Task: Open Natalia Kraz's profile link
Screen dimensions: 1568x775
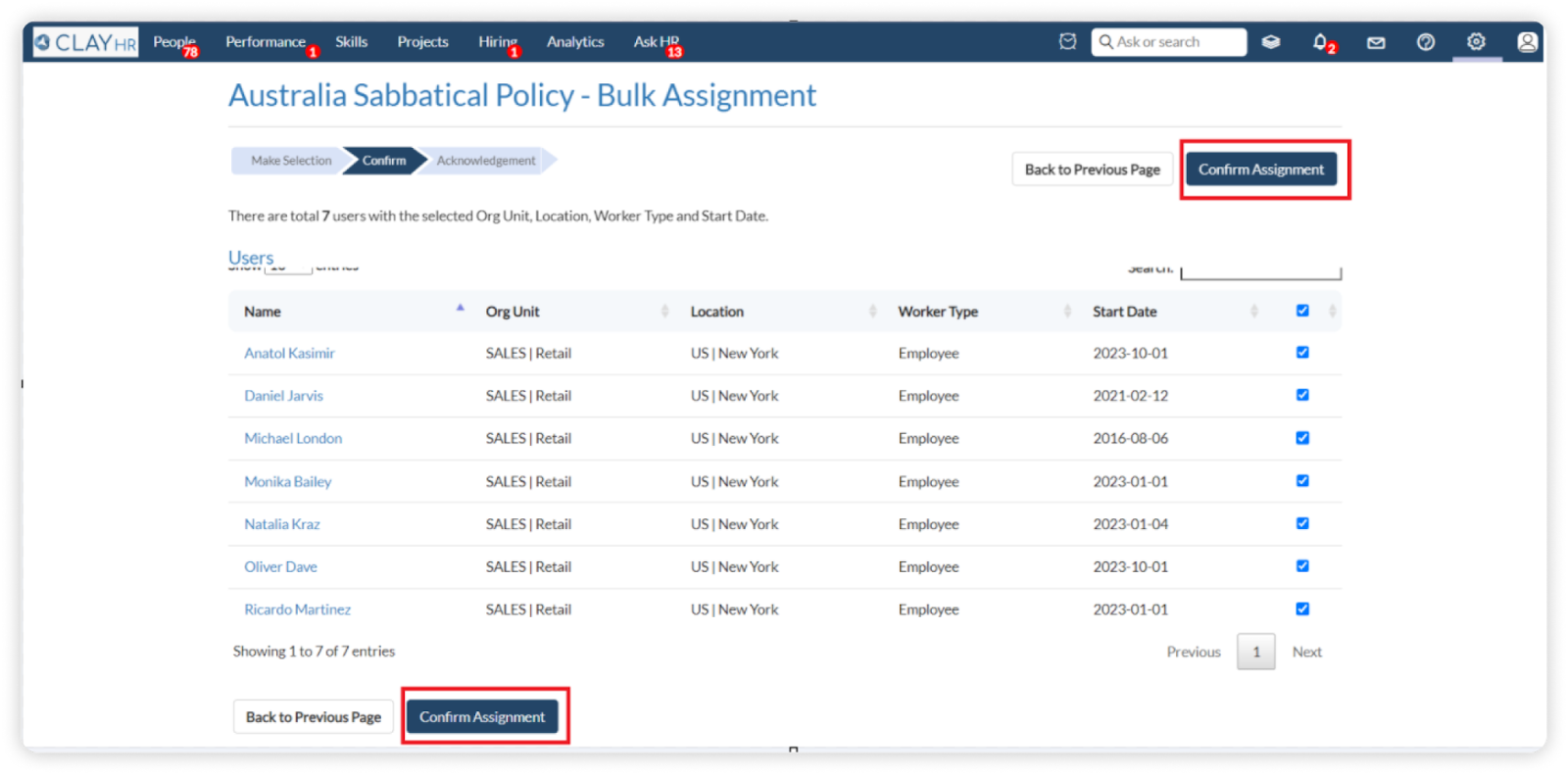Action: [x=281, y=524]
